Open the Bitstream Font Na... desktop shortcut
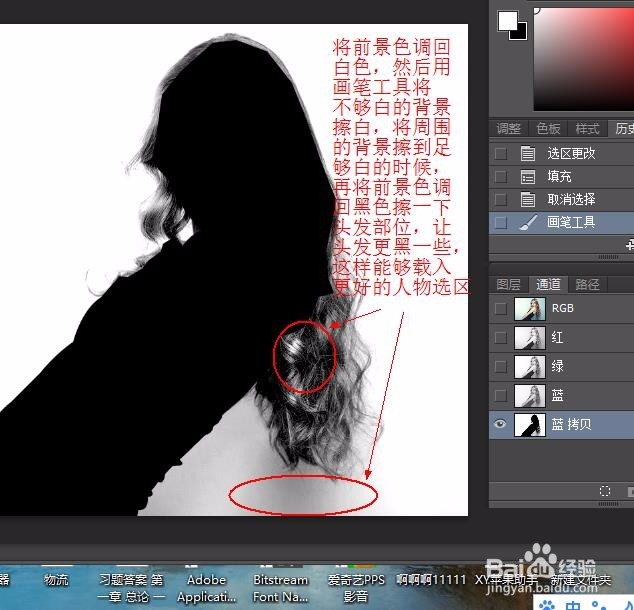The width and height of the screenshot is (634, 610). (x=281, y=588)
